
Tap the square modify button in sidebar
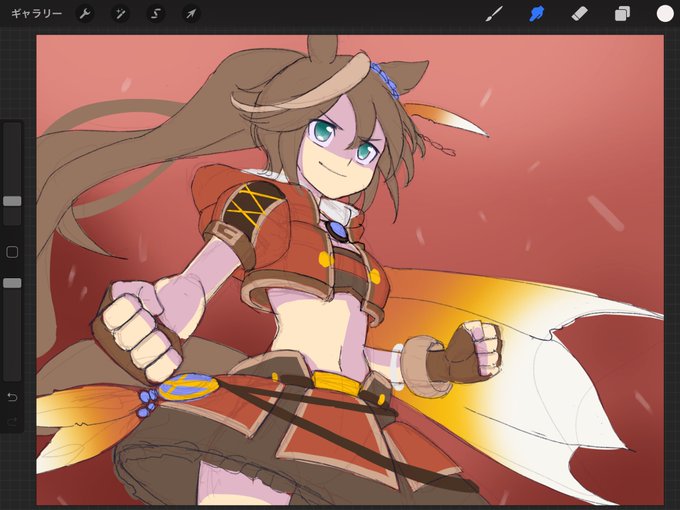click(12, 252)
